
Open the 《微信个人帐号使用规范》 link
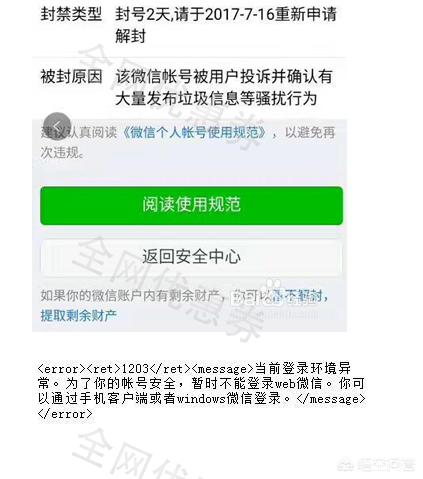point(194,133)
